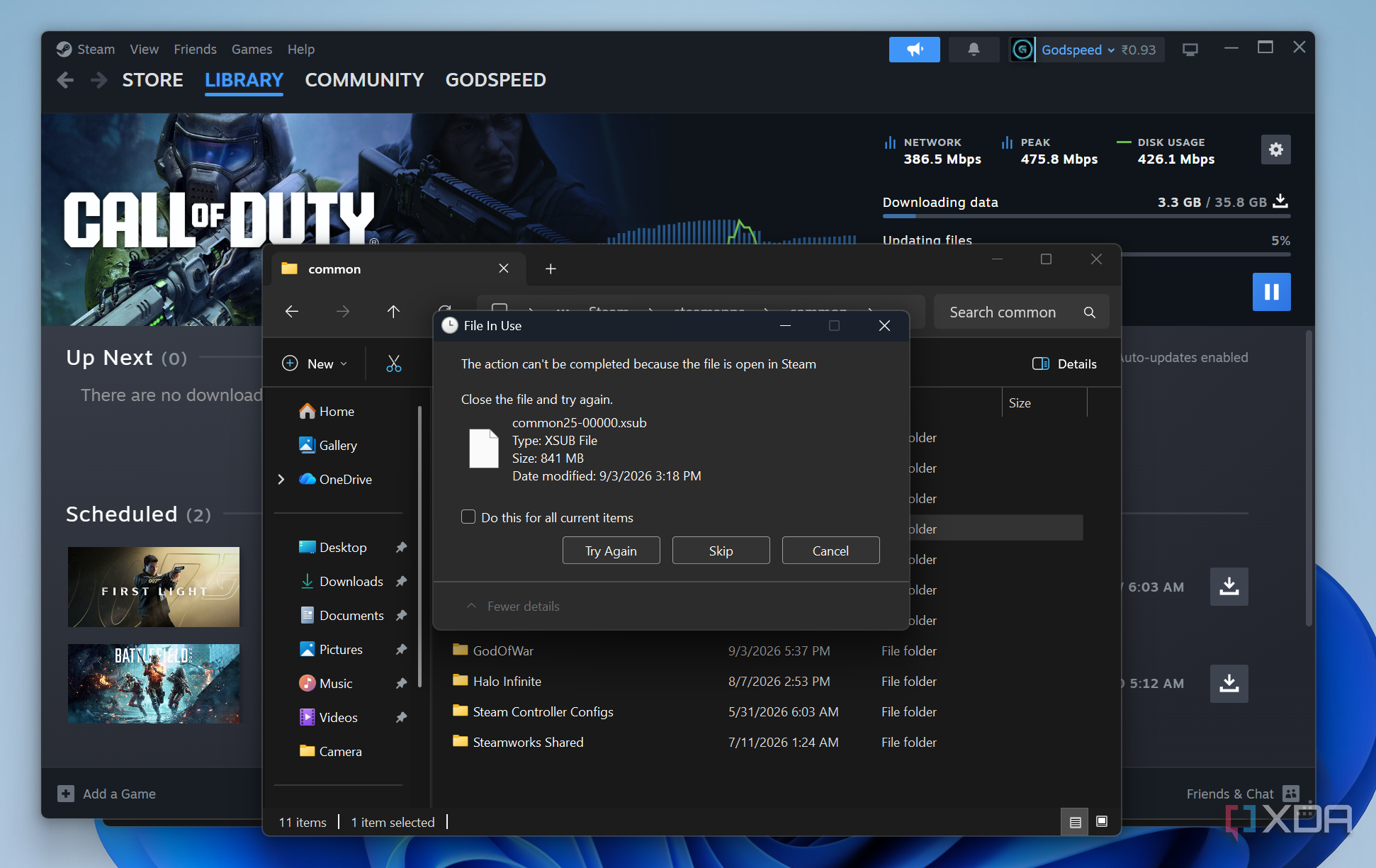Switch to large thumbnails view icon
The width and height of the screenshot is (1376, 868).
pyautogui.click(x=1102, y=822)
